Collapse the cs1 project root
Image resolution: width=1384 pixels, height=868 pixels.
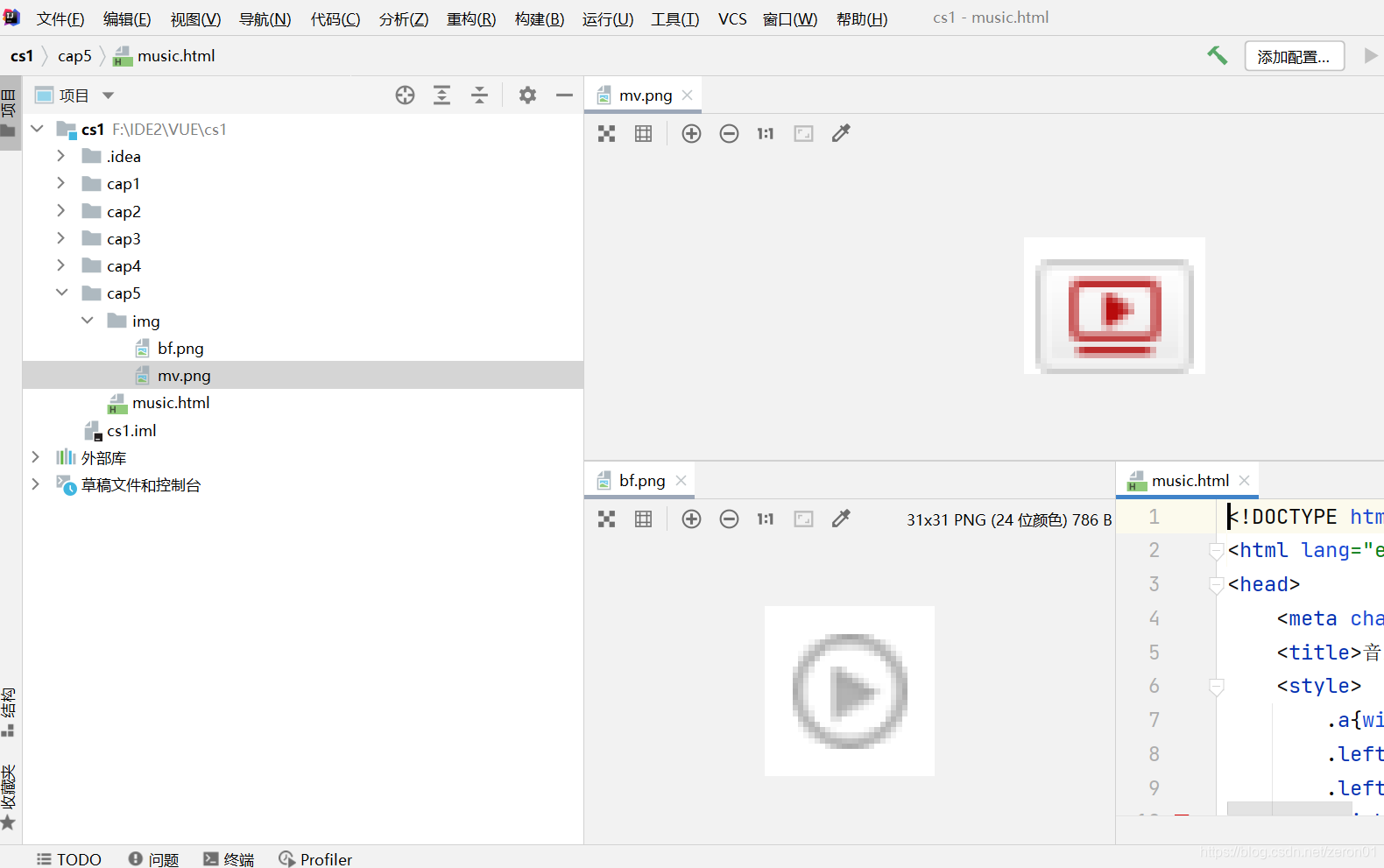37,129
